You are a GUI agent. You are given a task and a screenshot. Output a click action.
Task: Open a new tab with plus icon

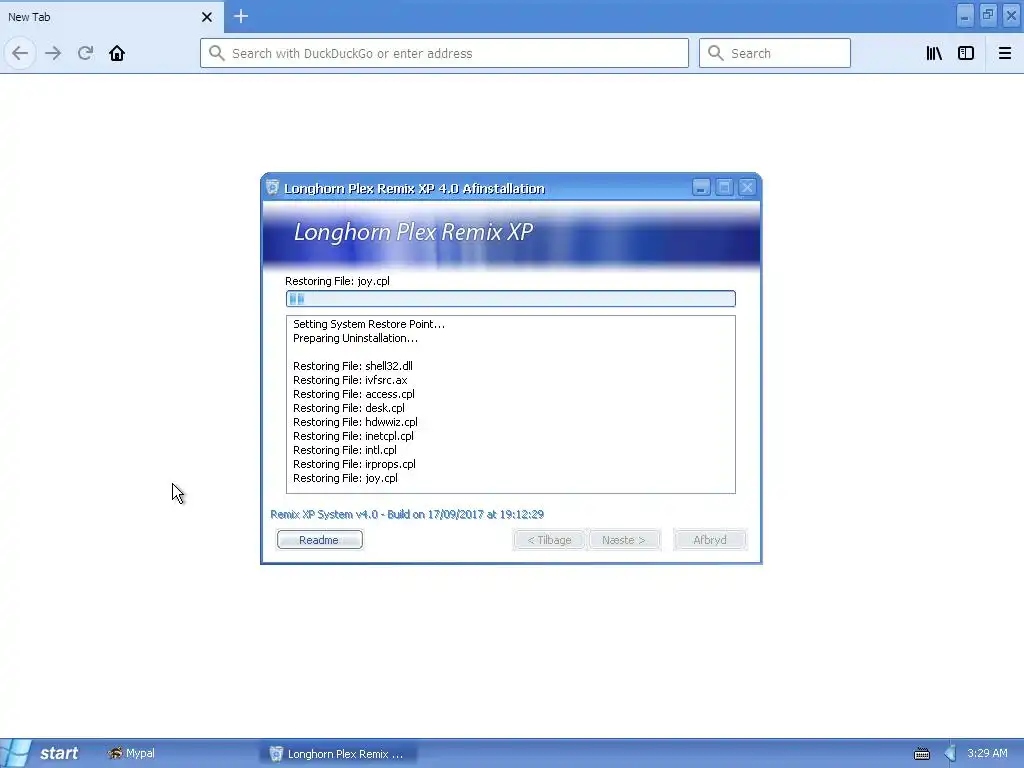tap(241, 16)
